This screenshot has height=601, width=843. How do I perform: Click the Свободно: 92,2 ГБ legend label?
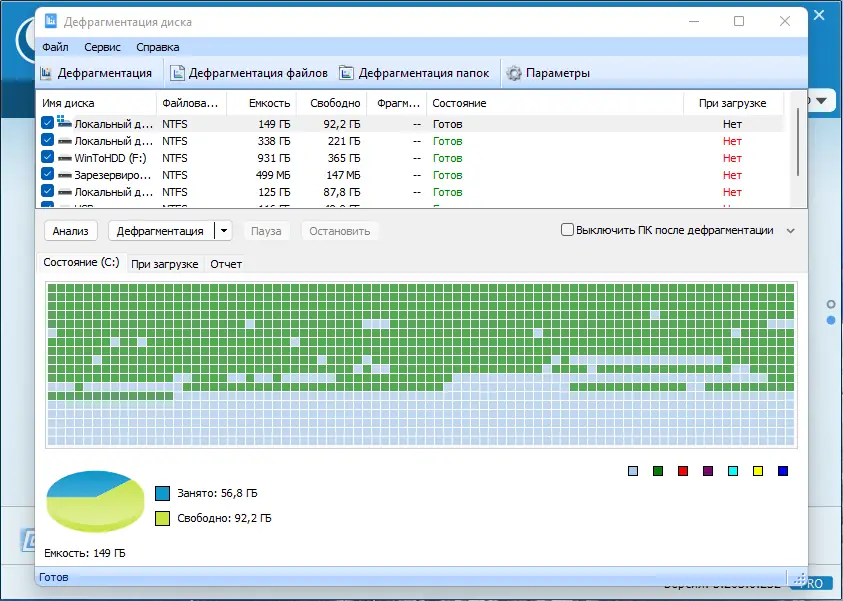coord(224,518)
